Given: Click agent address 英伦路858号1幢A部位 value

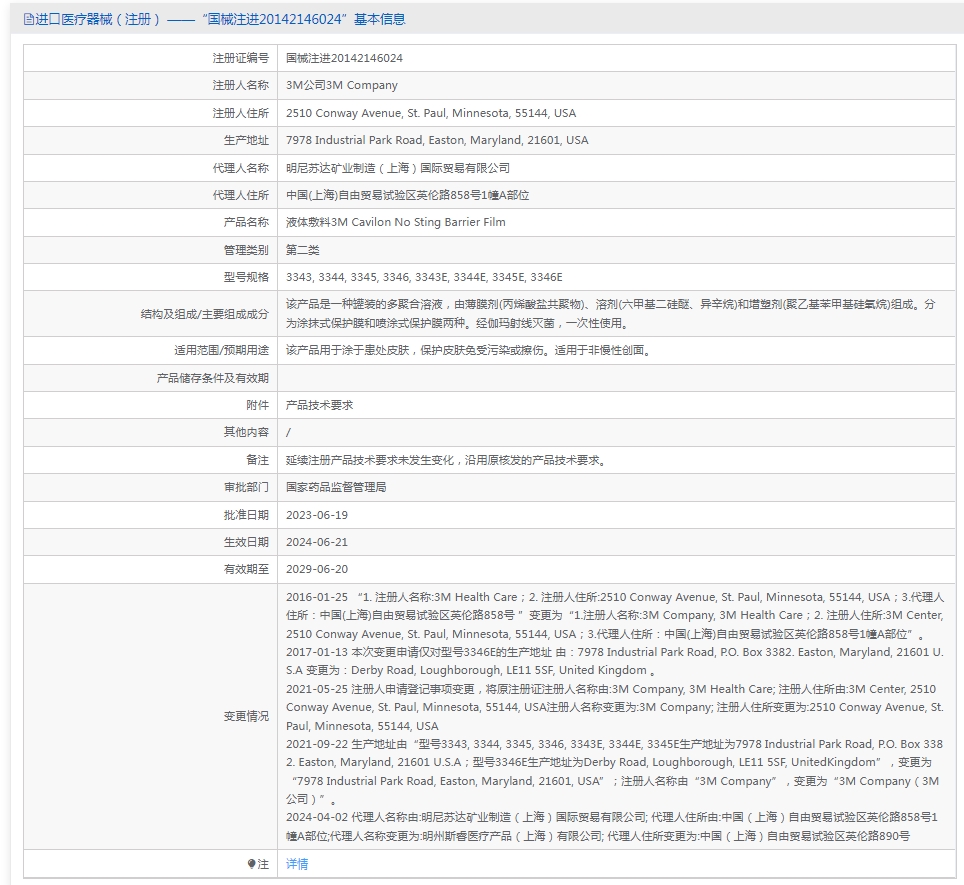Looking at the screenshot, I should [408, 195].
